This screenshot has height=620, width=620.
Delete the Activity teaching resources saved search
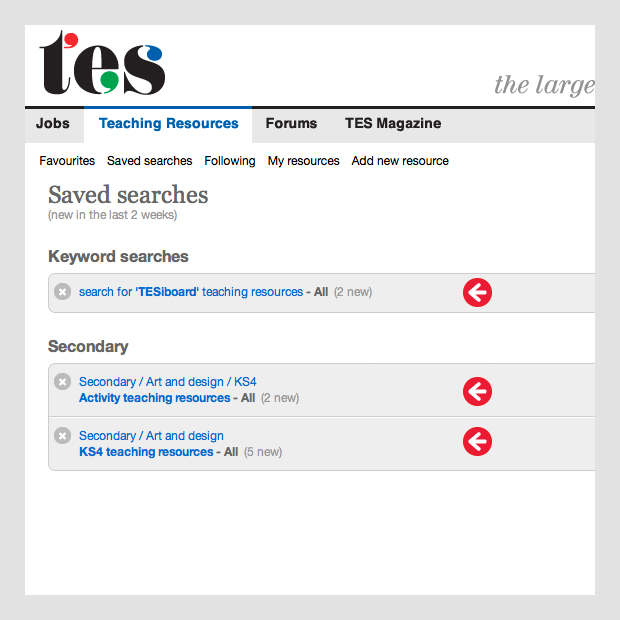coord(62,382)
